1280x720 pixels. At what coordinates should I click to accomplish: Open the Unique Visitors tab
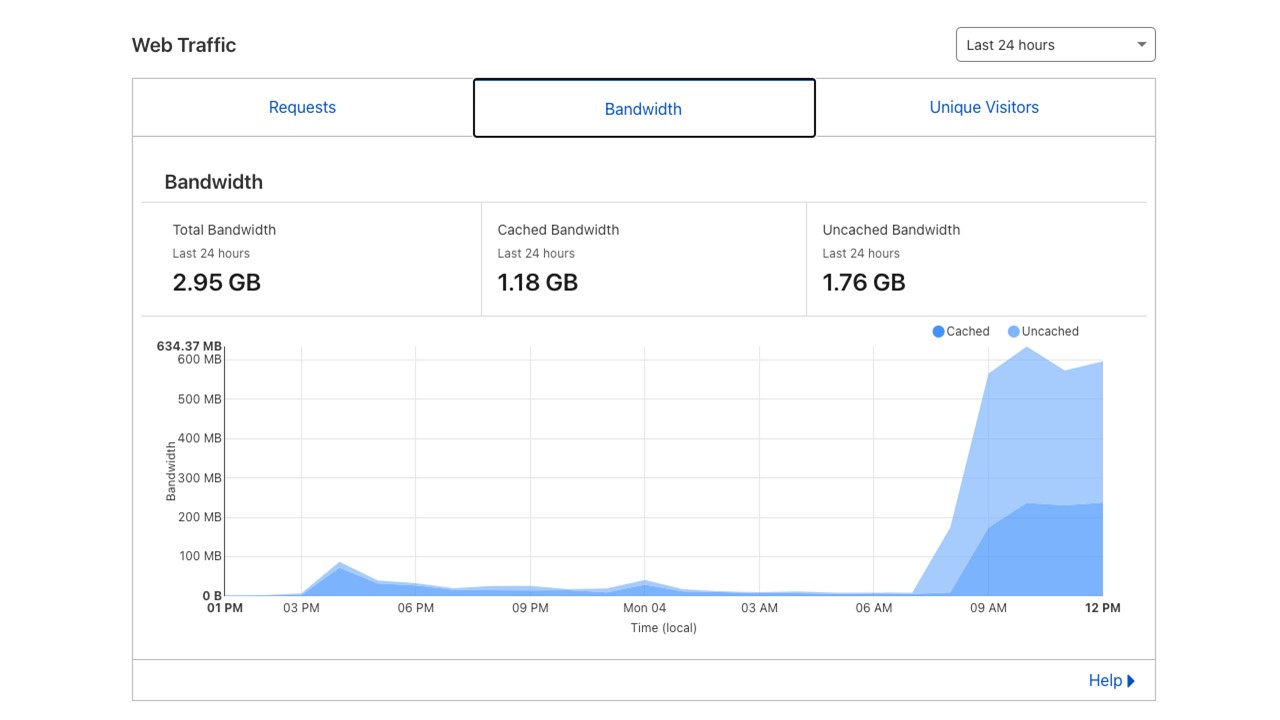985,107
